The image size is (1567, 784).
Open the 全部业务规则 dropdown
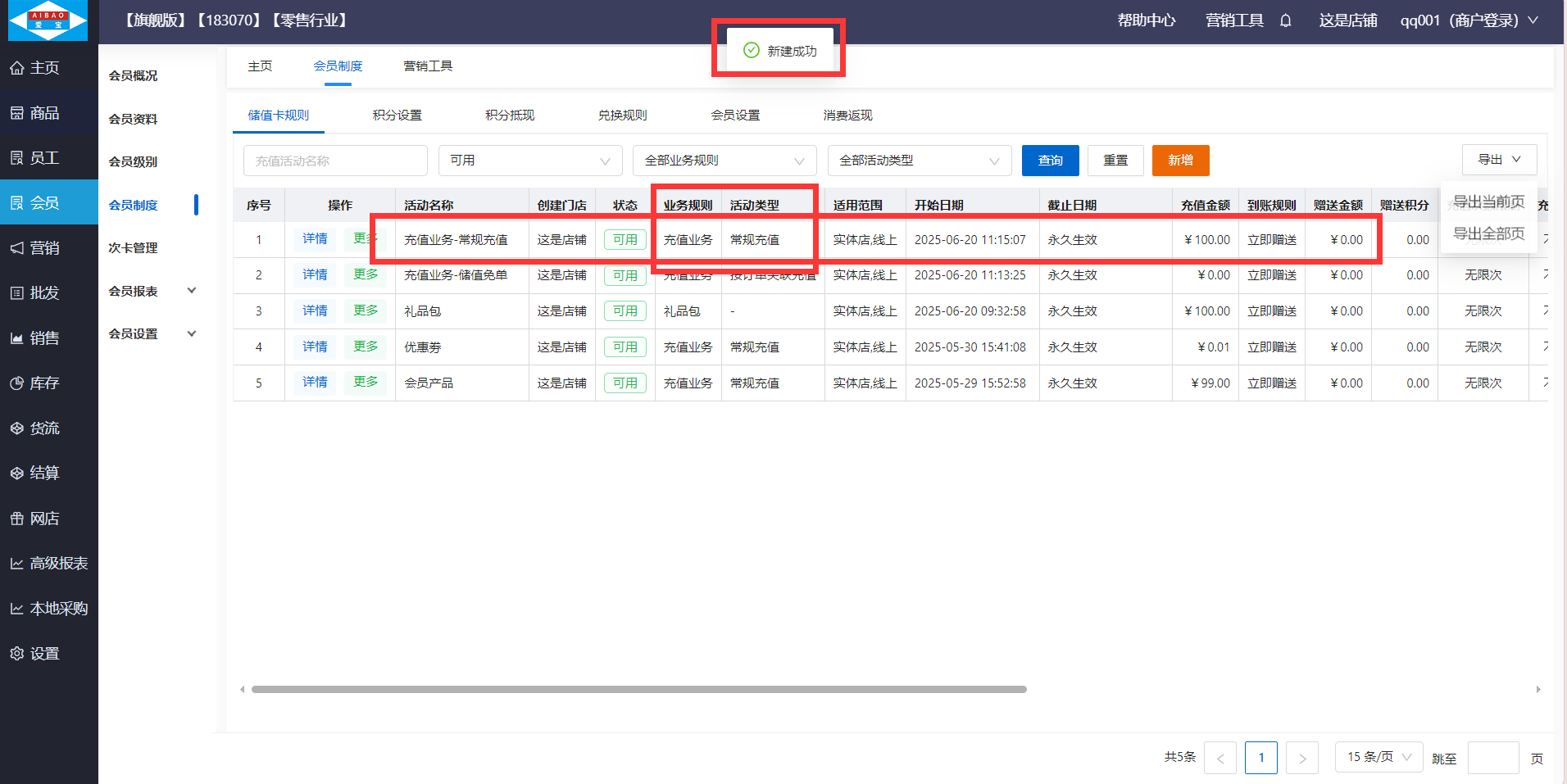[724, 161]
